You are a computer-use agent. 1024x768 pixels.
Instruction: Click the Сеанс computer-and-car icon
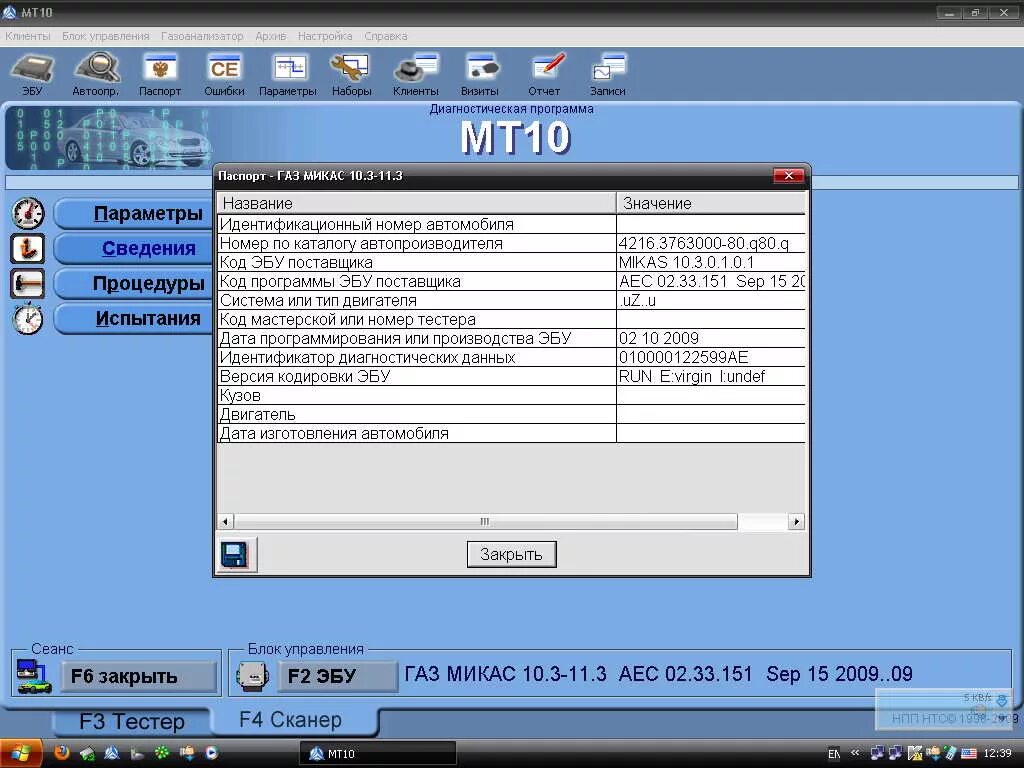(x=34, y=677)
